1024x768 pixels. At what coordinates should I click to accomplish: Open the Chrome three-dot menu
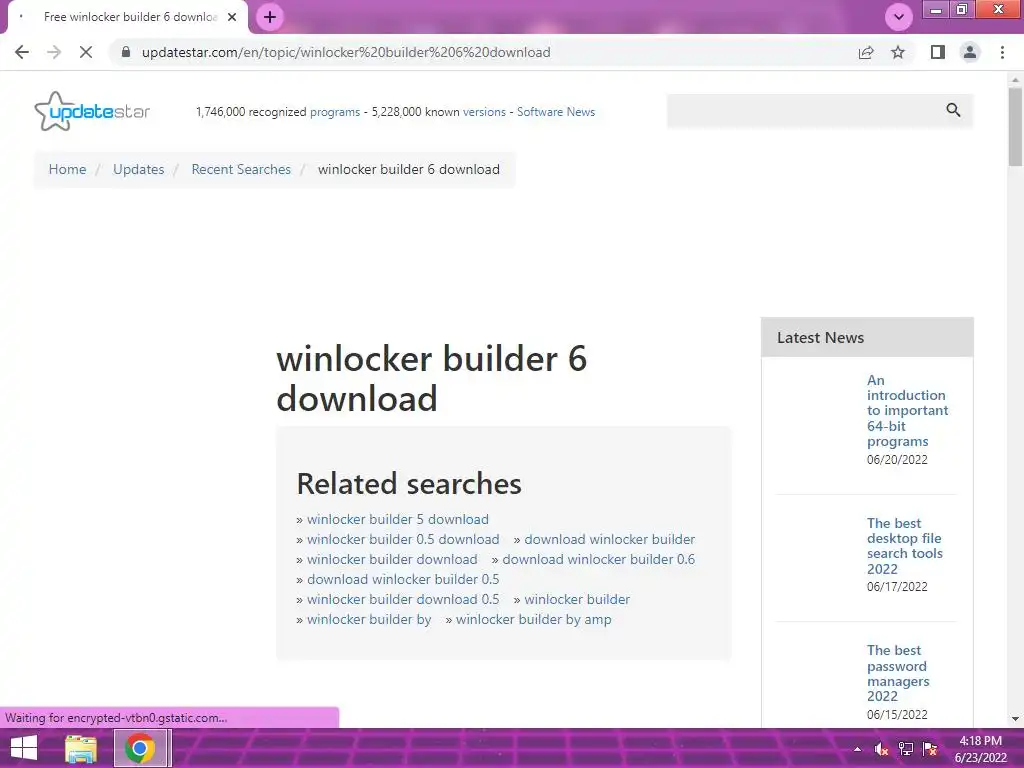tap(1002, 52)
